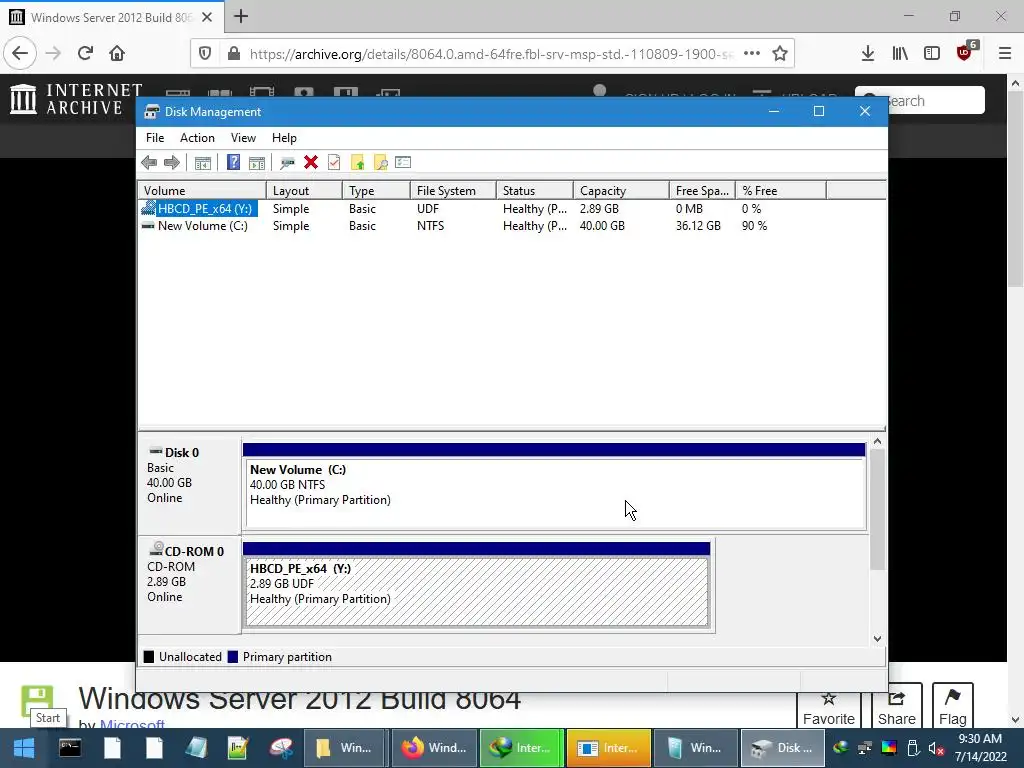This screenshot has width=1024, height=768.
Task: Click the Flag button on archive page
Action: point(953,709)
